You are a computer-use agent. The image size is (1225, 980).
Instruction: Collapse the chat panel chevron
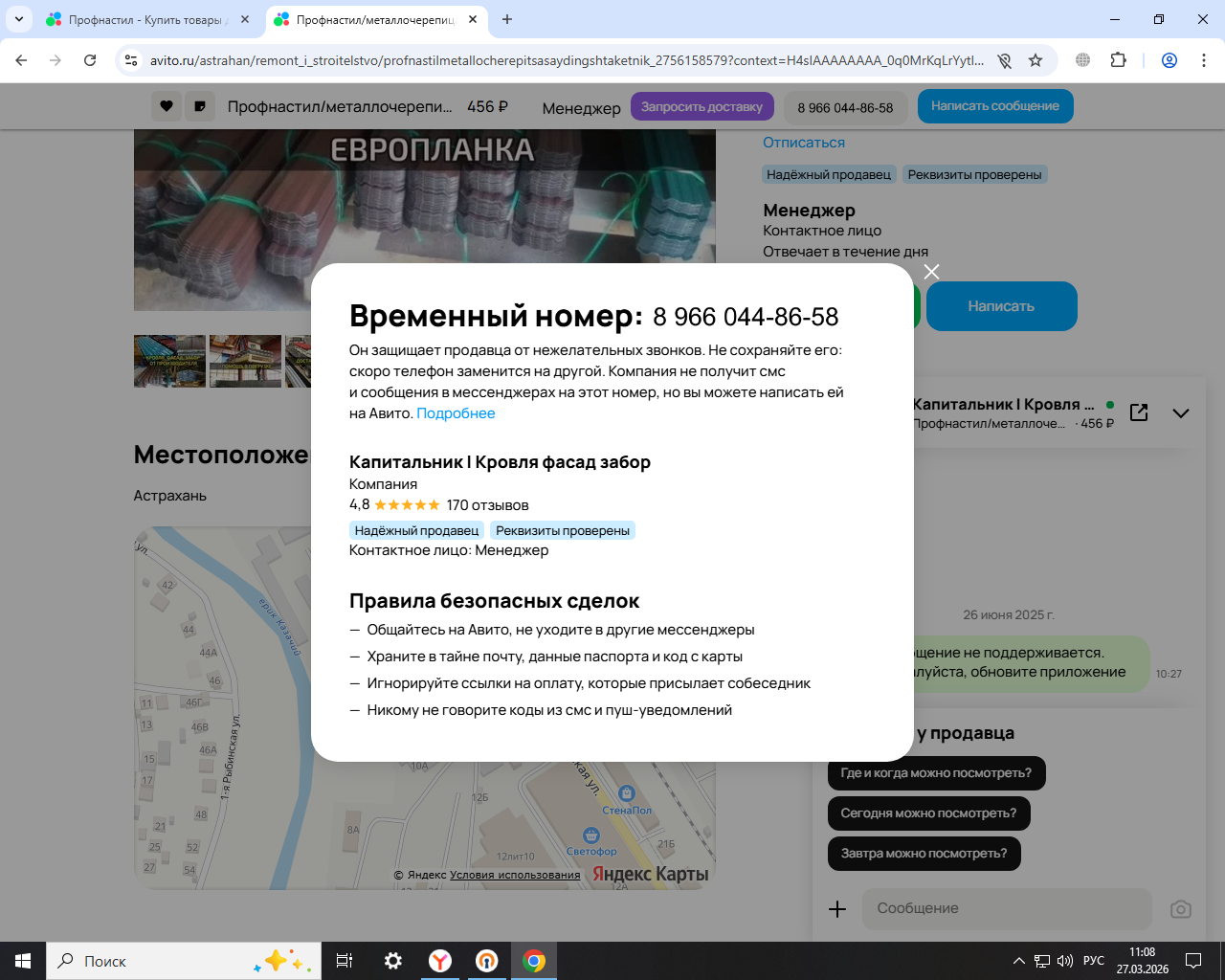point(1181,413)
